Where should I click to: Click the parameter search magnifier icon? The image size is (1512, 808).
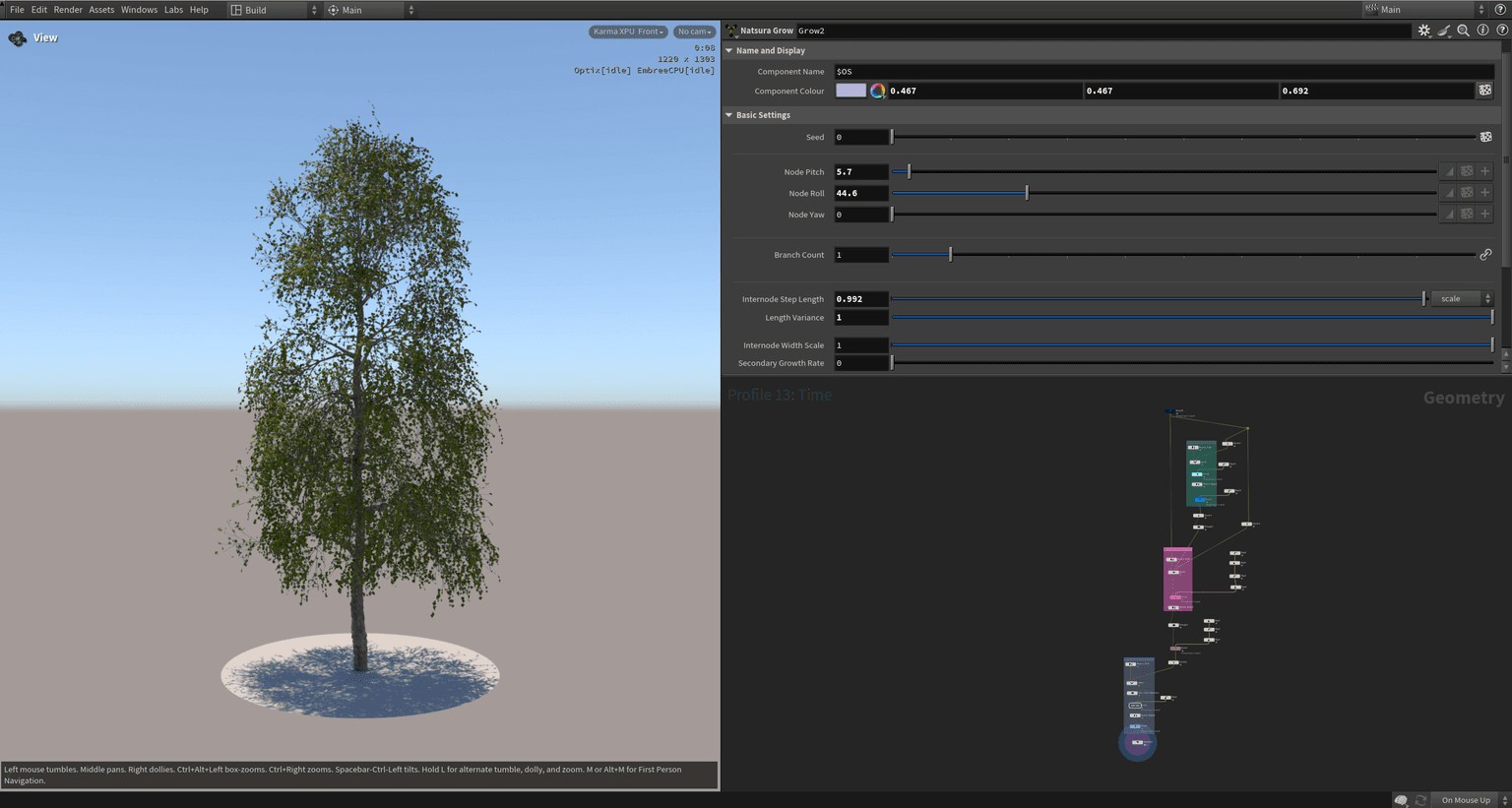click(x=1464, y=31)
